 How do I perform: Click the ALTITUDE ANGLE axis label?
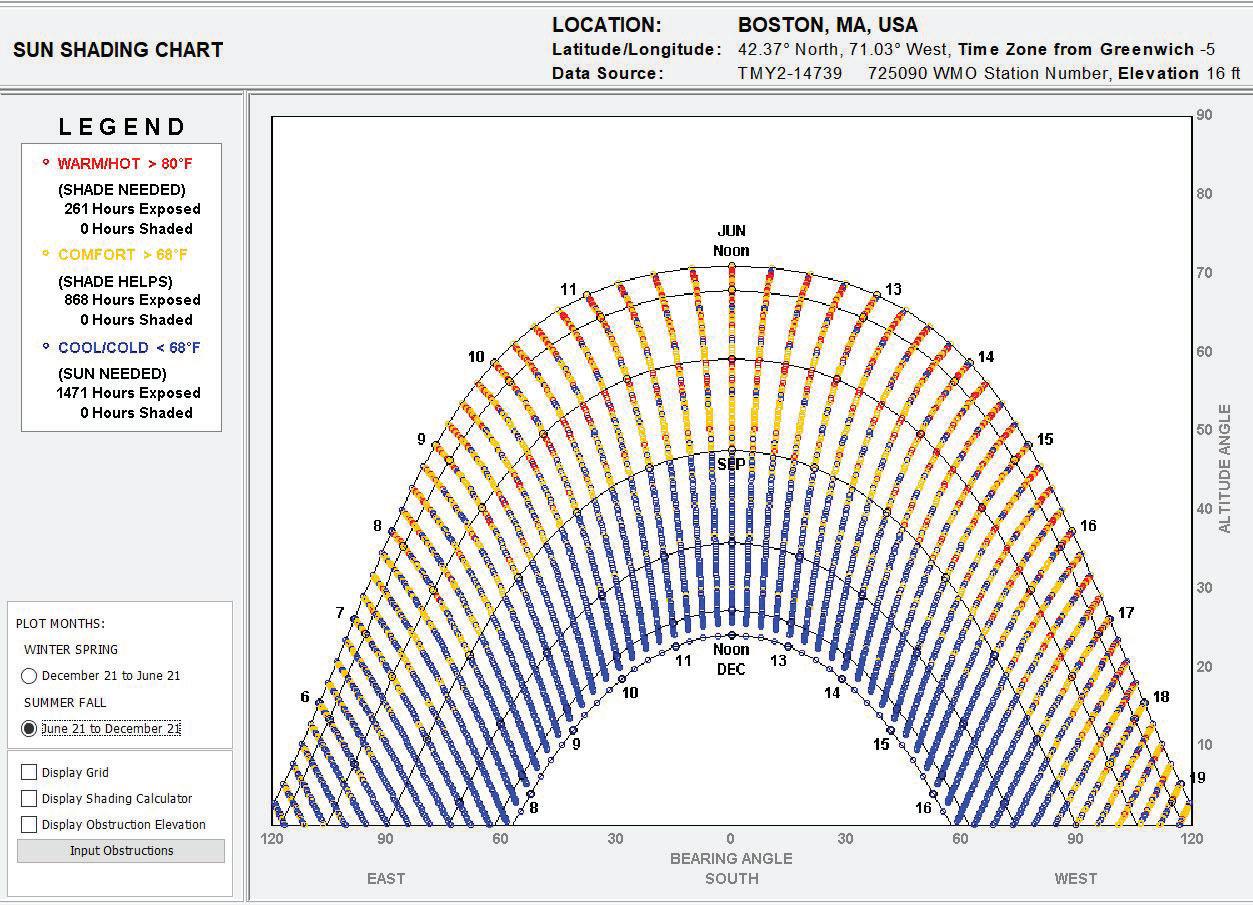pyautogui.click(x=1225, y=468)
